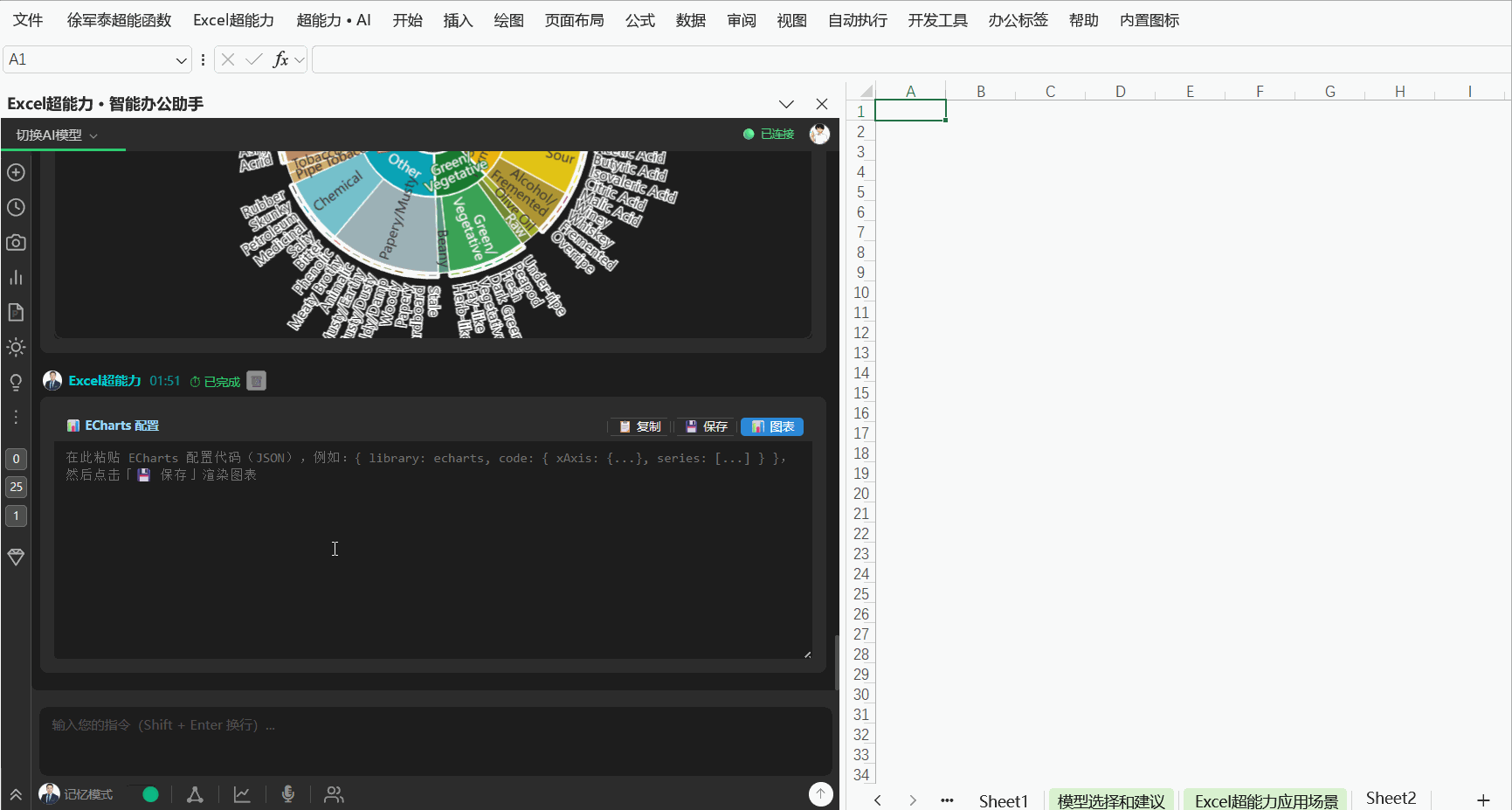
Task: Switch to the Sheet2 tab
Action: (x=1391, y=799)
